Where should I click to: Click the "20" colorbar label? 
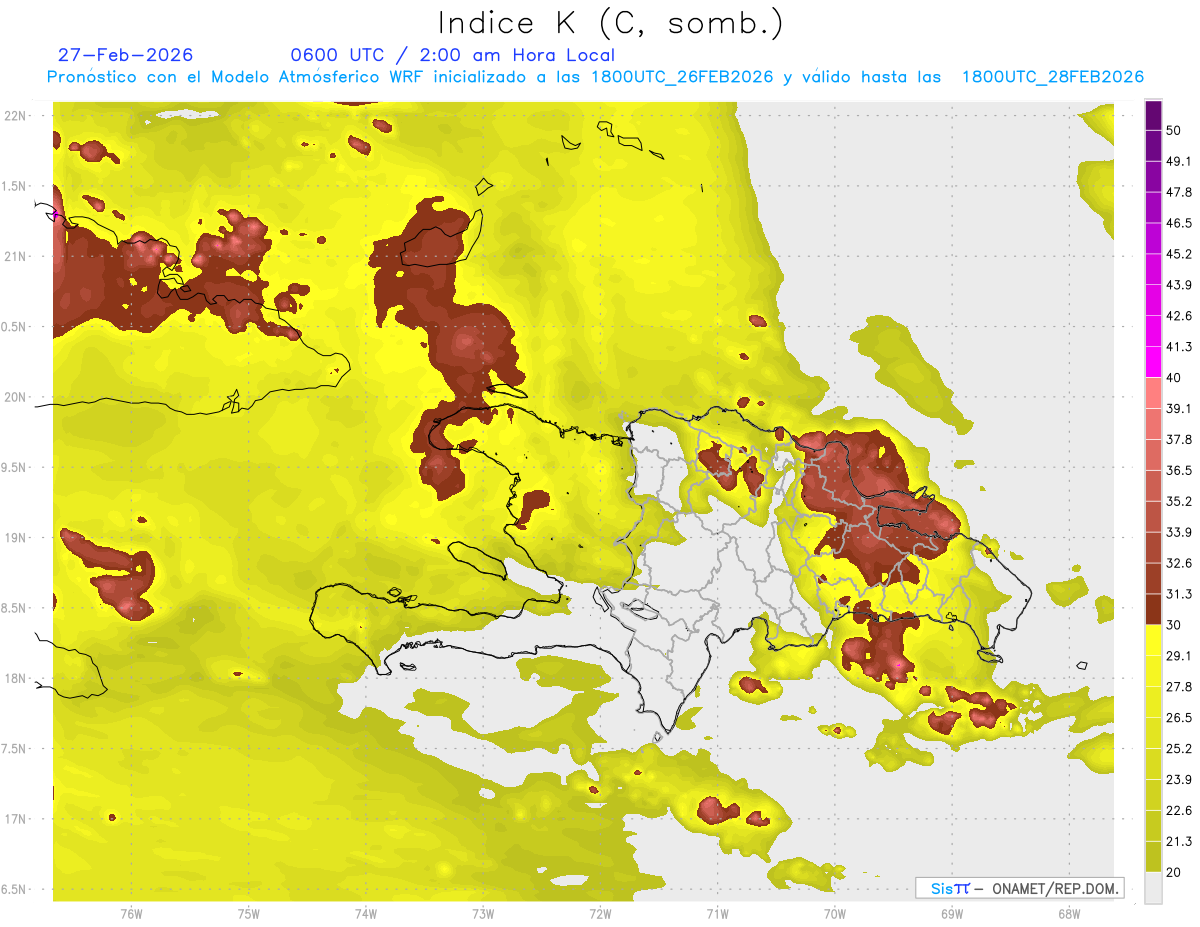[1174, 872]
